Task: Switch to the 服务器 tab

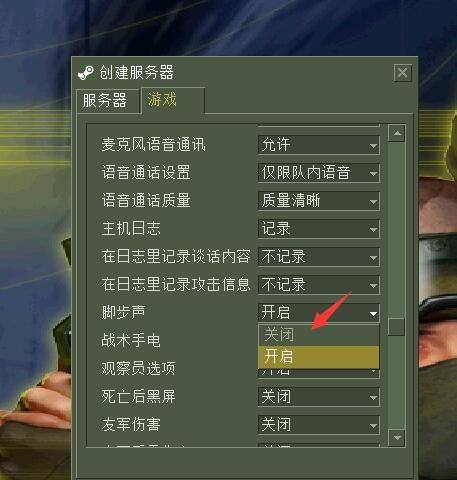Action: coord(107,101)
